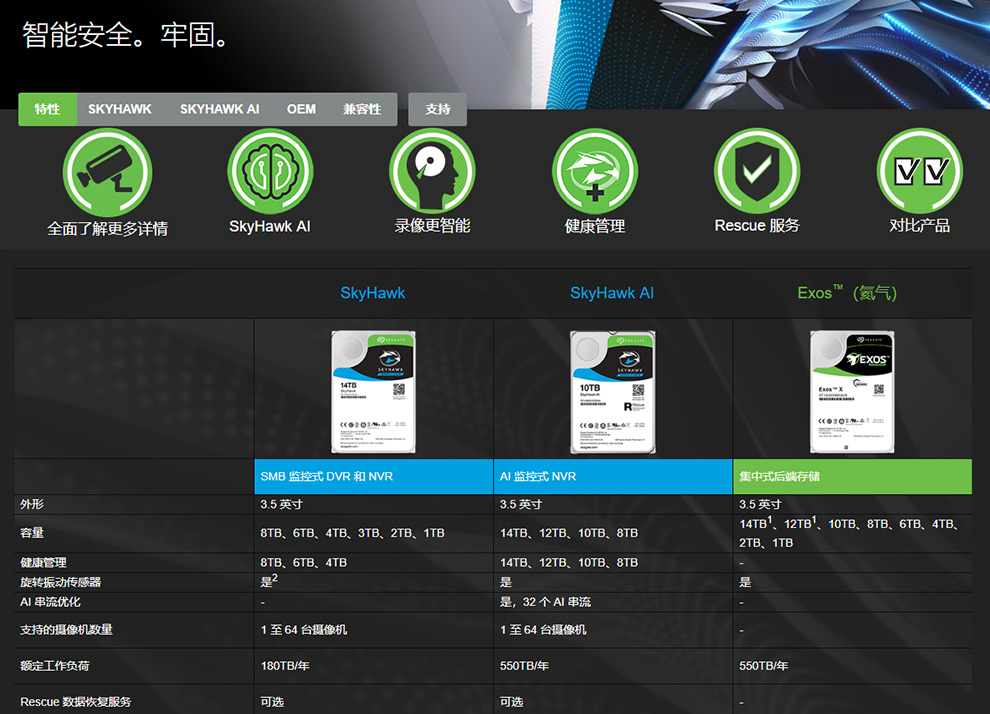
Task: Click the surveillance camera icon
Action: point(107,172)
